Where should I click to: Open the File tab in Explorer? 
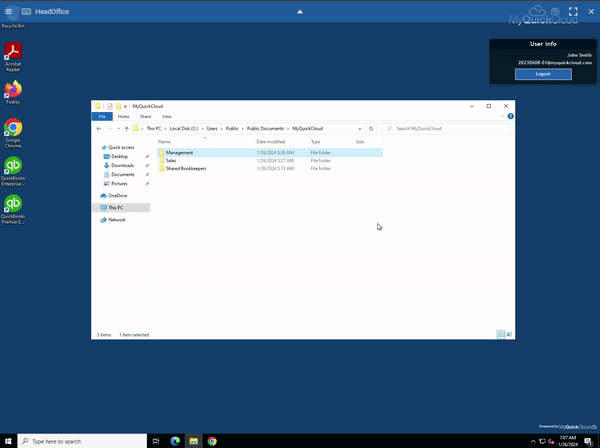[x=102, y=116]
